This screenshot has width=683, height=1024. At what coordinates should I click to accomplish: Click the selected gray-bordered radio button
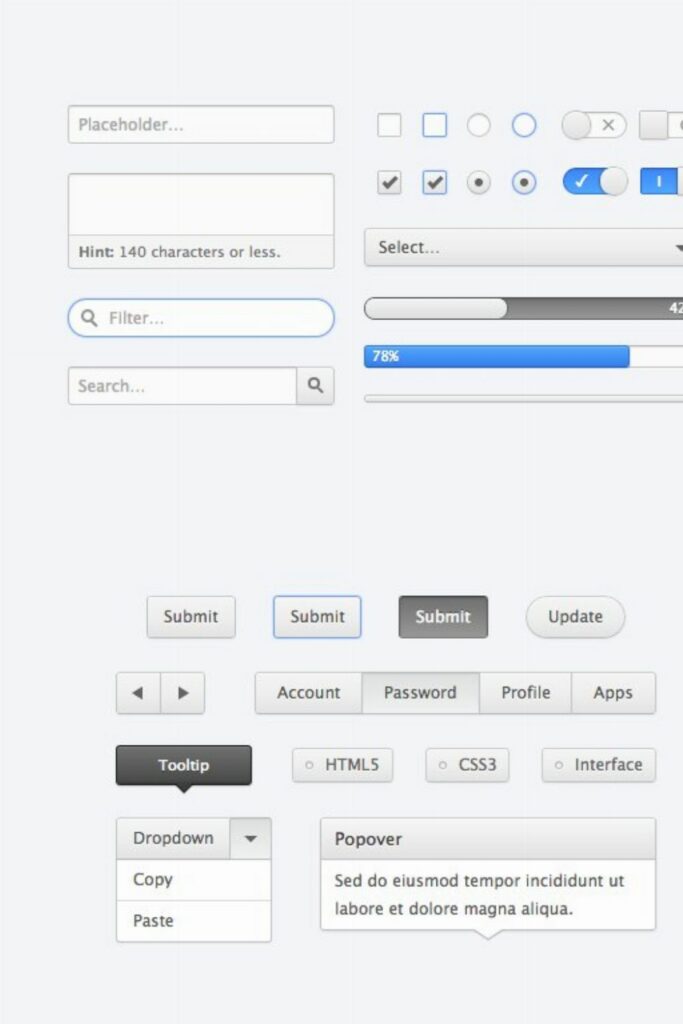[479, 183]
